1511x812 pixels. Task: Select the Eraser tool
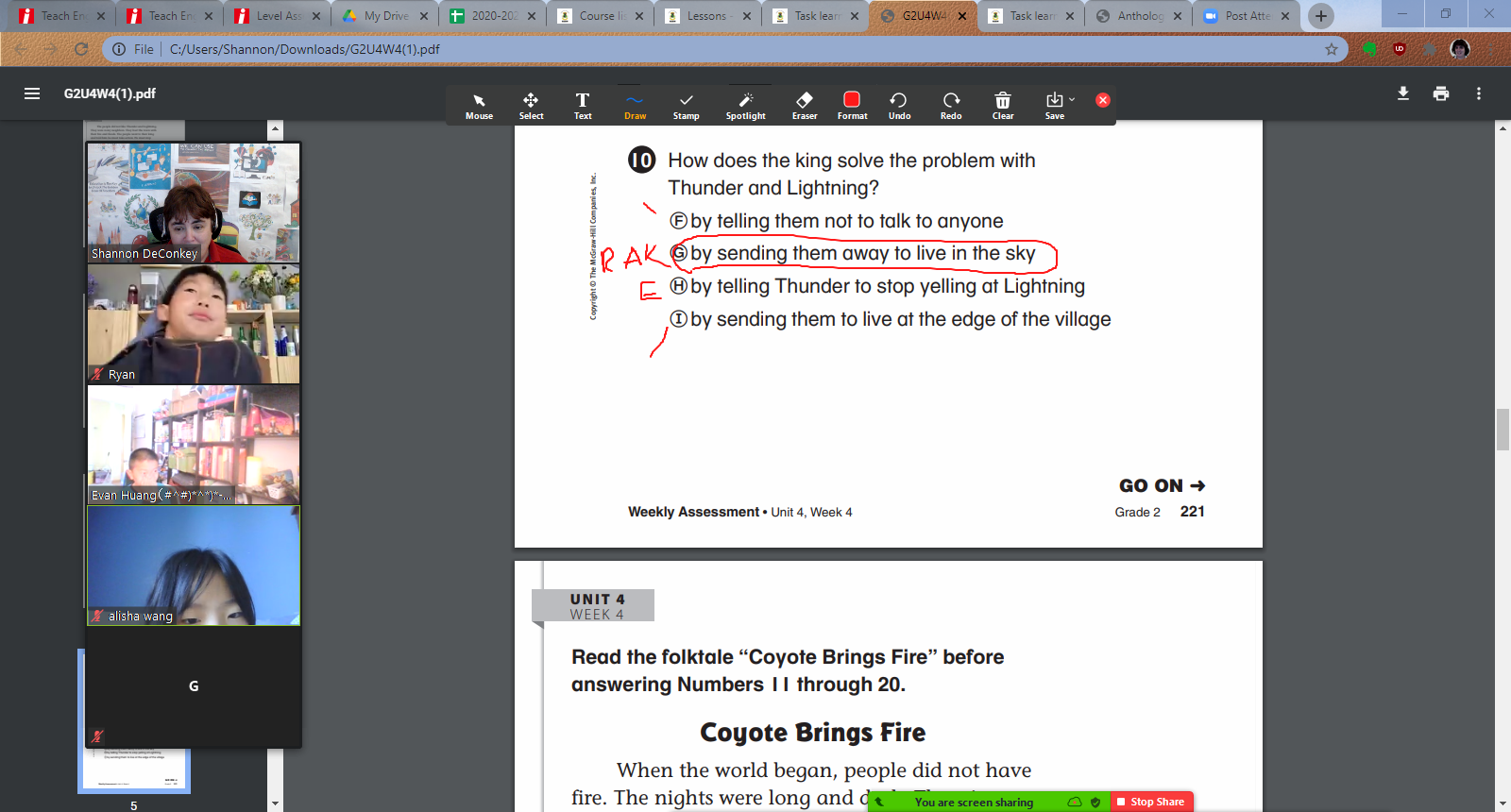805,106
